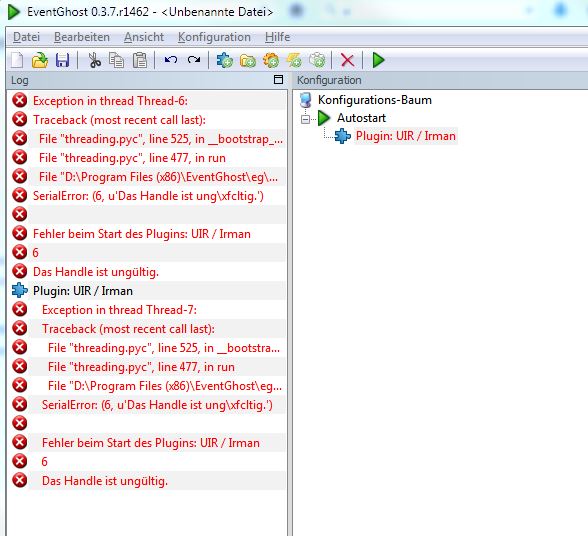This screenshot has height=536, width=588.
Task: Select Plugin: UIR / Irman in the tree
Action: 406,136
